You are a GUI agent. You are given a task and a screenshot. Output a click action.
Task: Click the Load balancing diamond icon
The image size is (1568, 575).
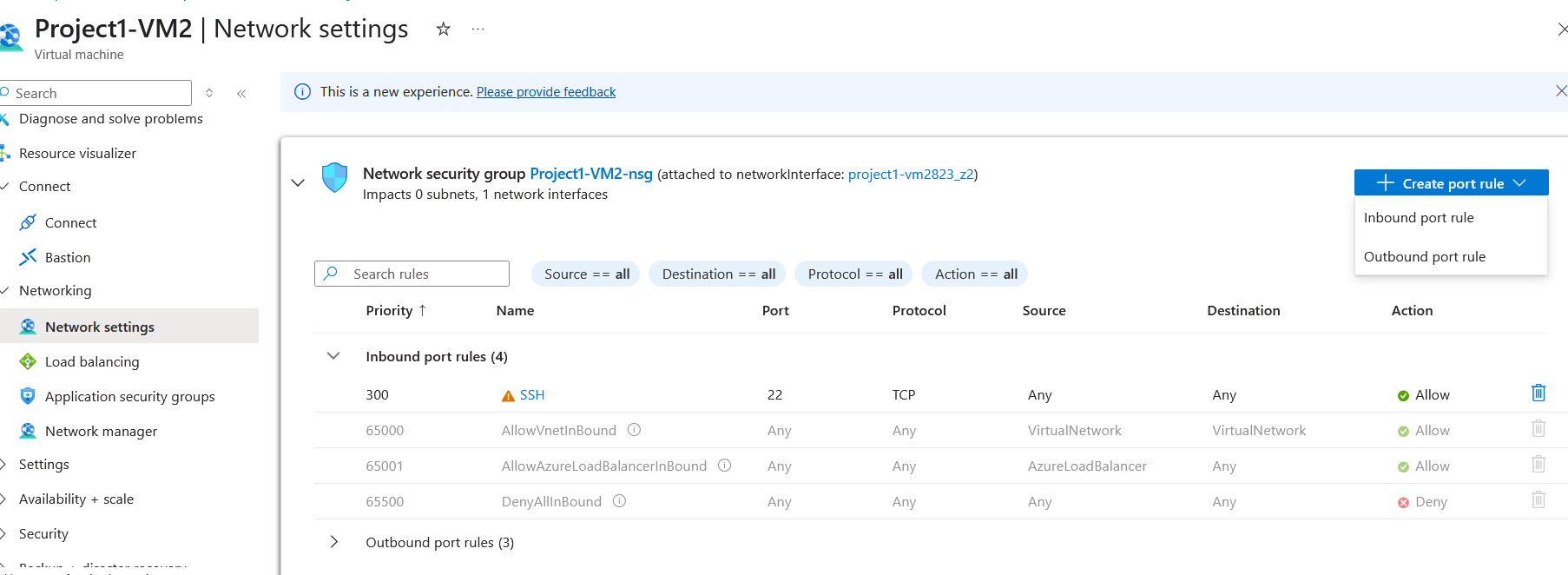click(28, 361)
